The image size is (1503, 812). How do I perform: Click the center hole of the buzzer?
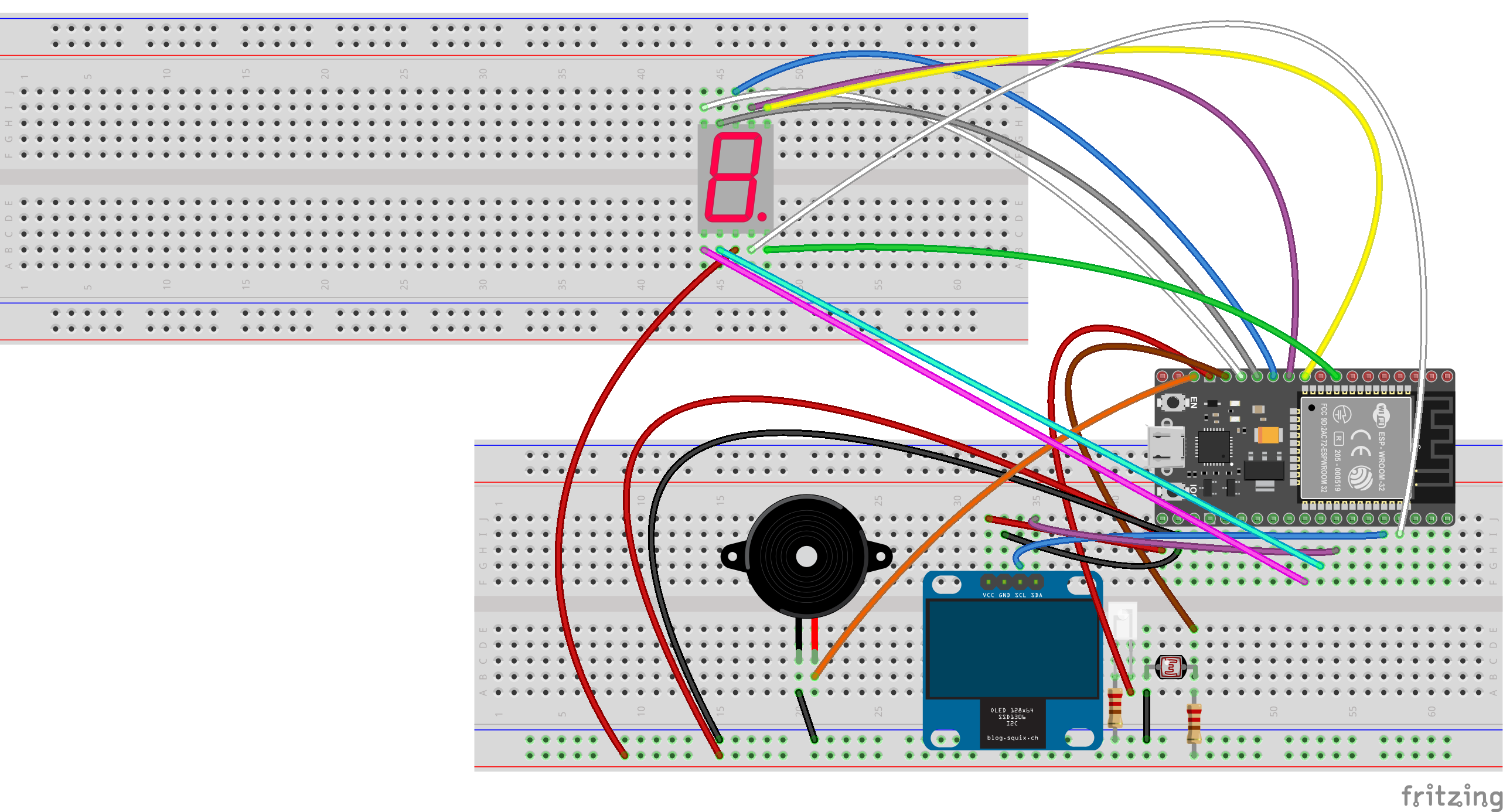pos(806,557)
